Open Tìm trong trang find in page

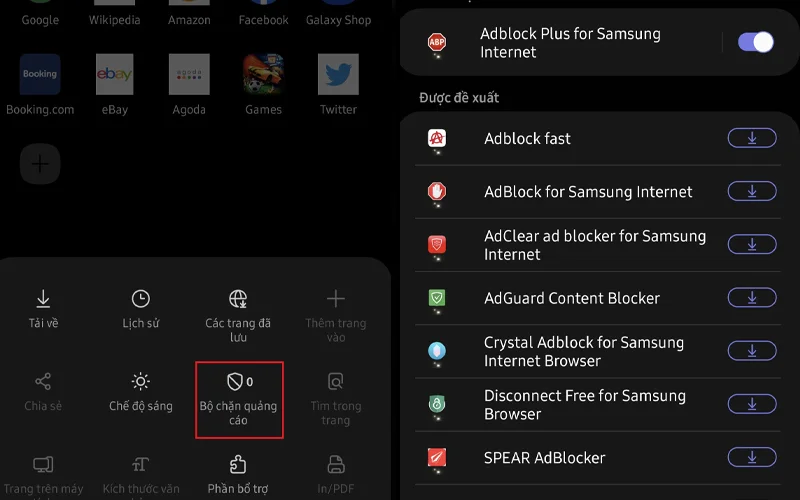336,399
